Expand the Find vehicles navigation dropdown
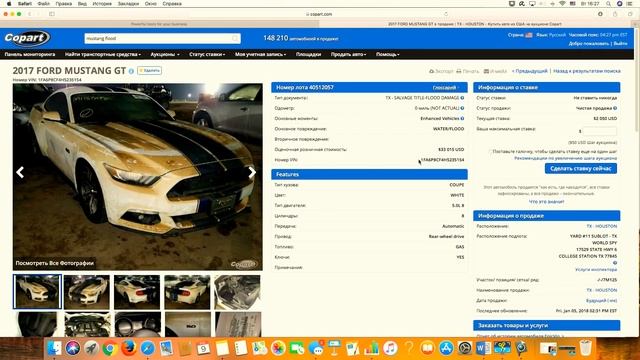The image size is (640, 360). (x=103, y=54)
